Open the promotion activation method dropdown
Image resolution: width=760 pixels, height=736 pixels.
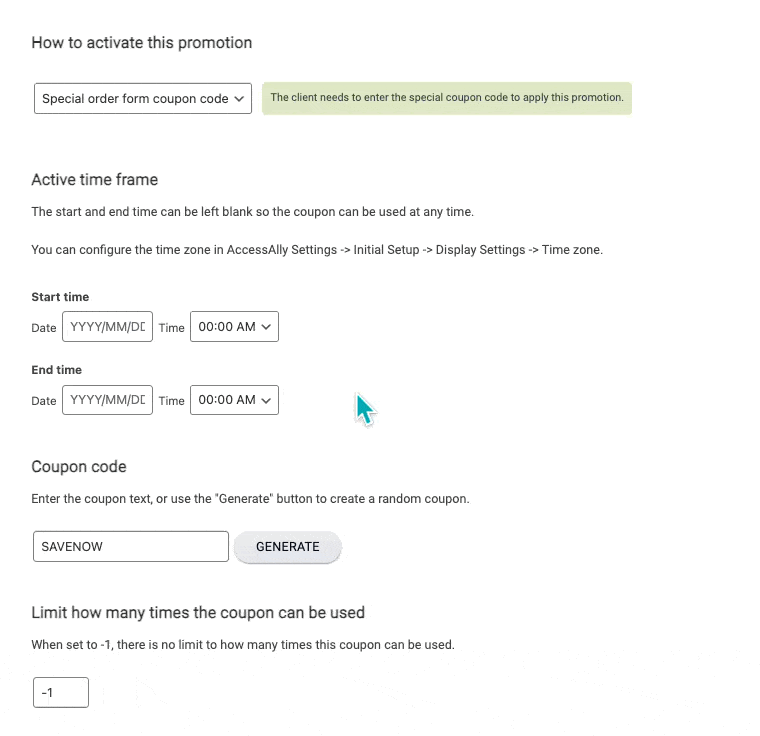tap(142, 99)
